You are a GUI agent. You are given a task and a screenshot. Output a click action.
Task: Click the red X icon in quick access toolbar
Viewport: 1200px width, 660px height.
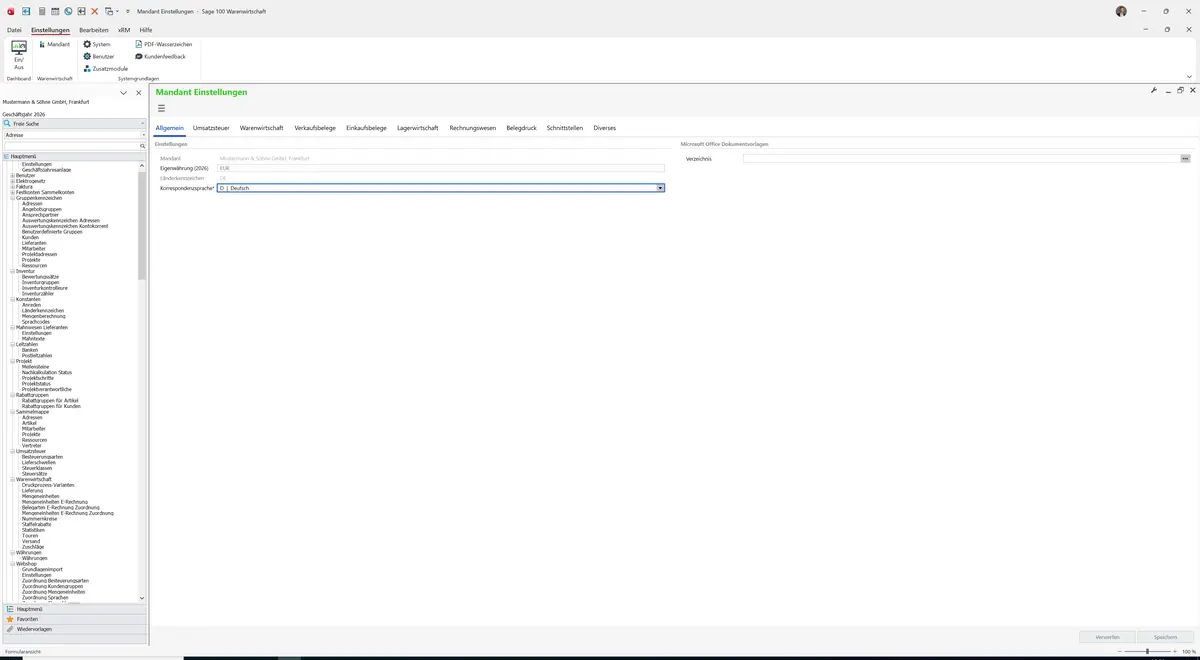[94, 11]
